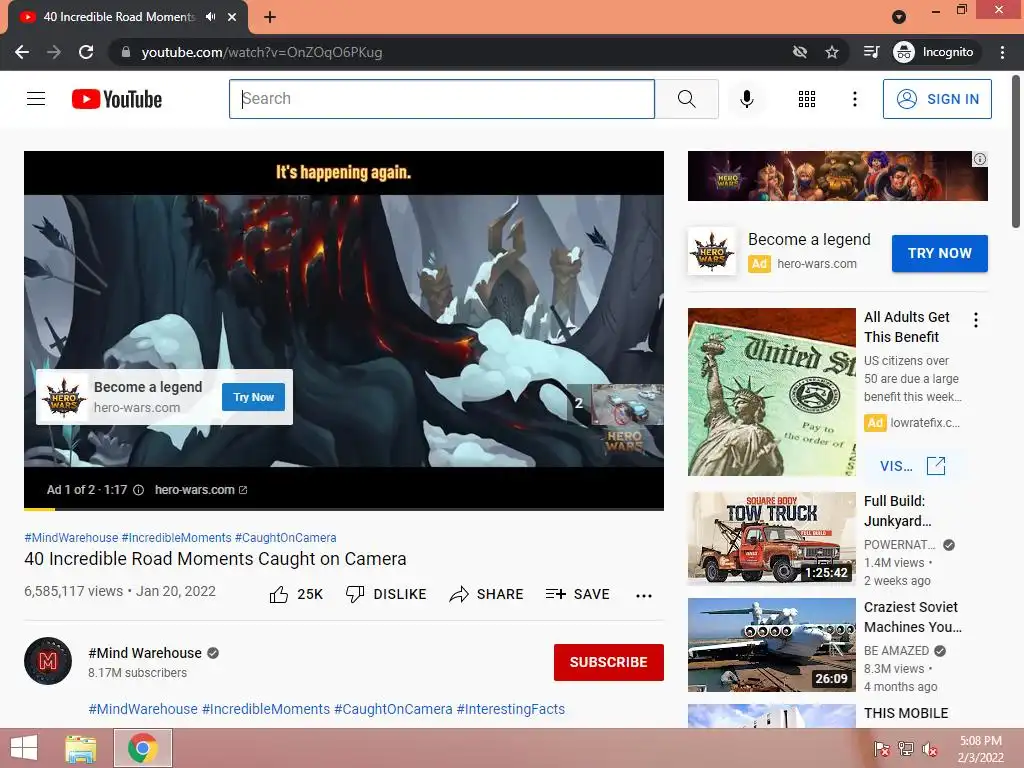This screenshot has width=1024, height=768.
Task: Click the TRY NOW sidebar button
Action: 940,253
